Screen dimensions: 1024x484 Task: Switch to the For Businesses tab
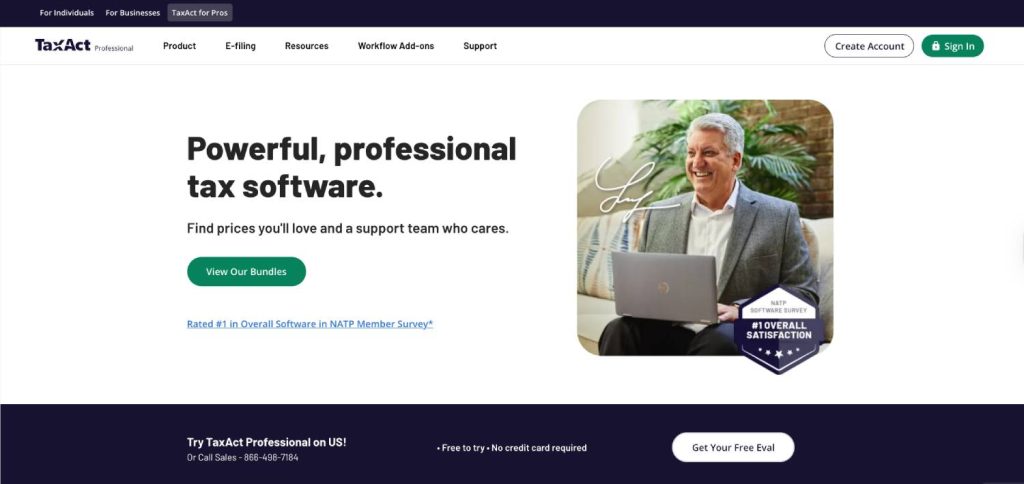(x=133, y=12)
